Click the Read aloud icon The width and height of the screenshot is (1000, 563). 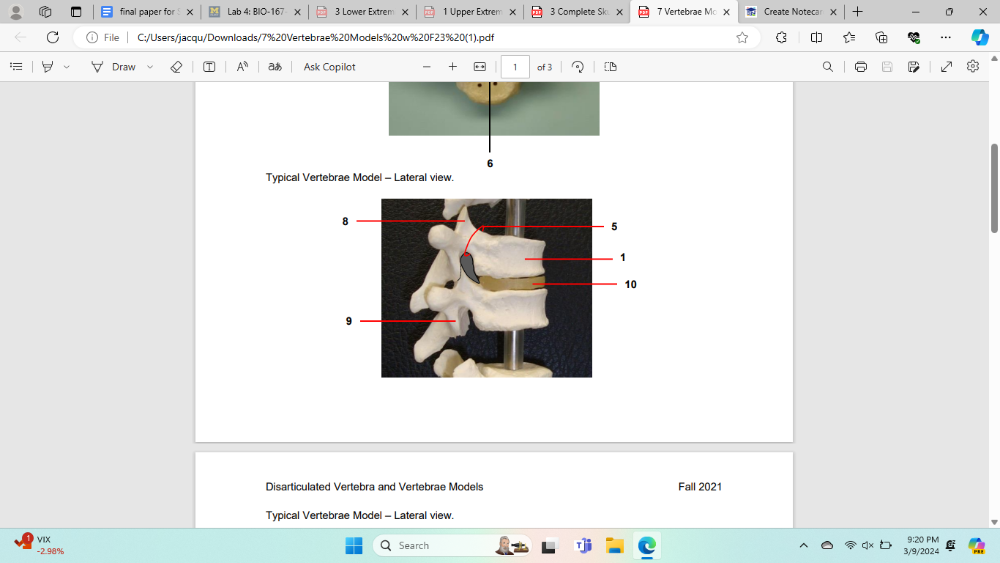click(x=242, y=67)
